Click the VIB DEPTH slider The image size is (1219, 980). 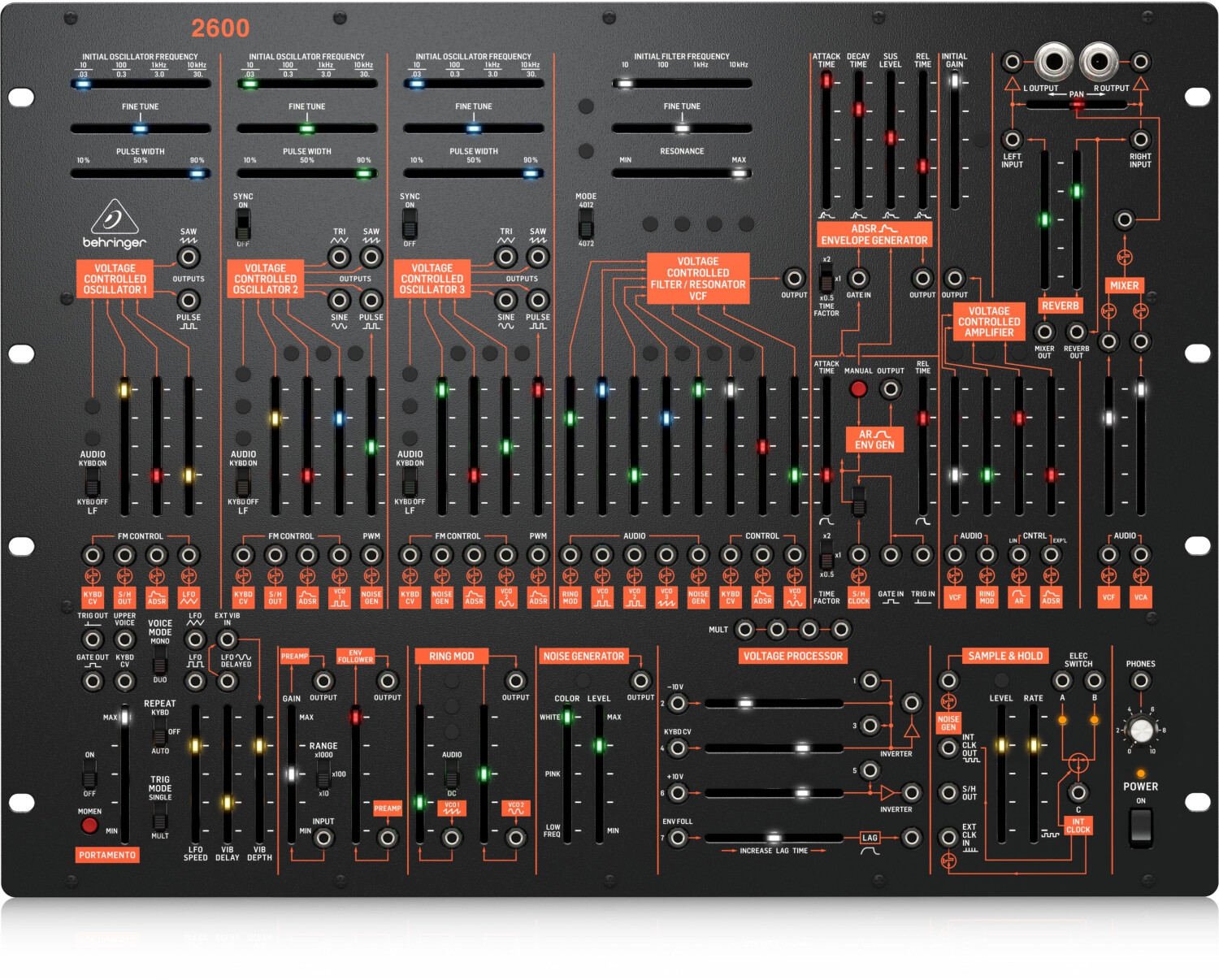[259, 774]
